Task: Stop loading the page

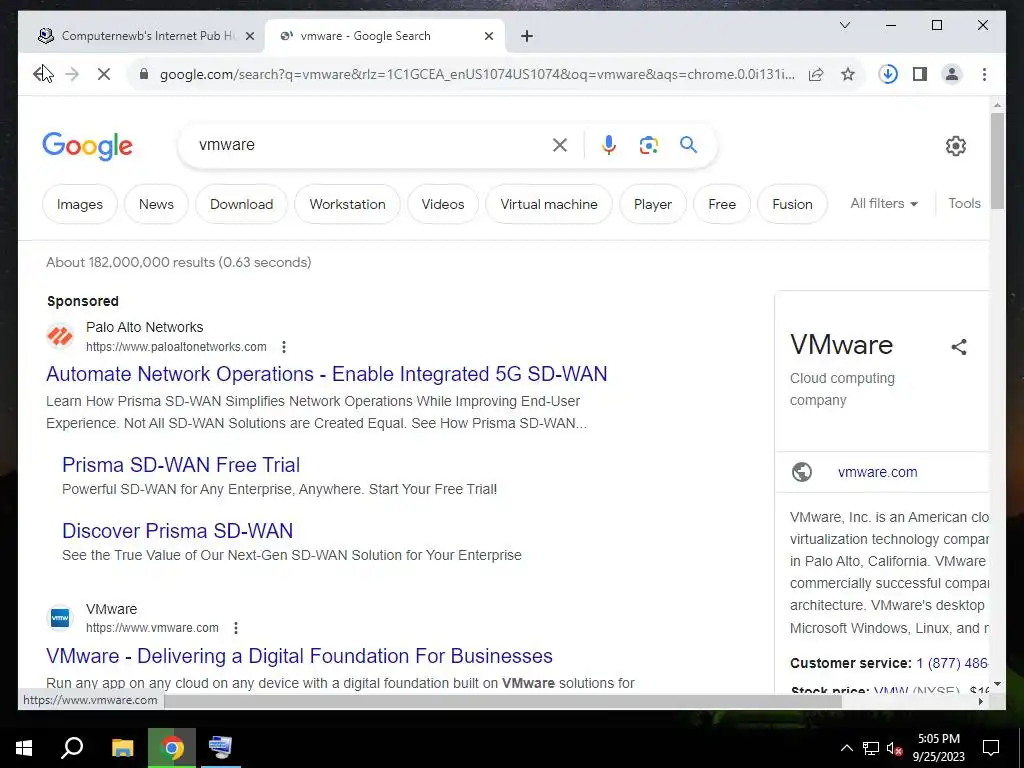Action: point(104,74)
